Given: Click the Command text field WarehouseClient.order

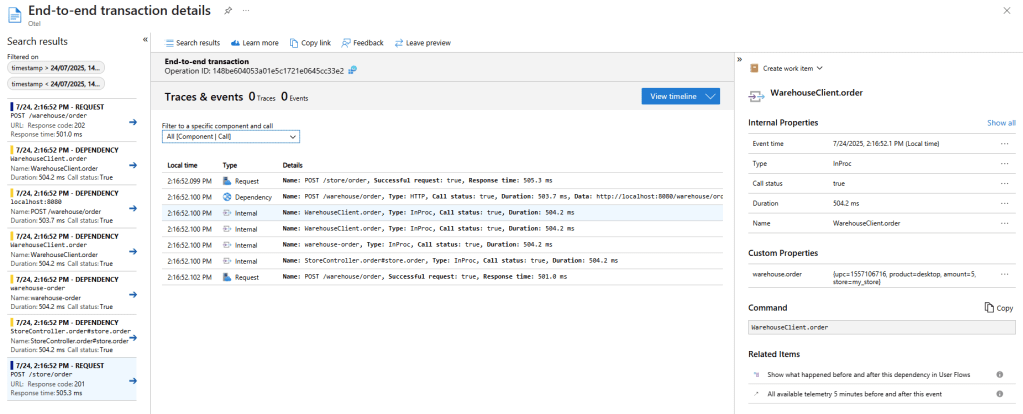Looking at the screenshot, I should (x=880, y=327).
